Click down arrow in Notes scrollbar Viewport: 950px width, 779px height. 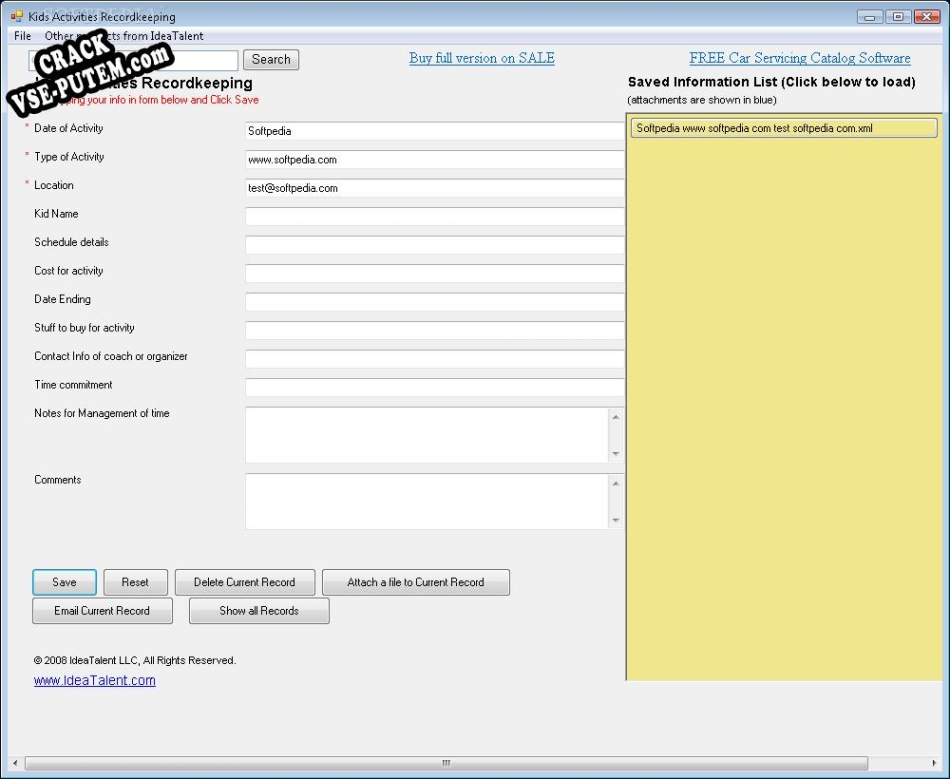616,454
